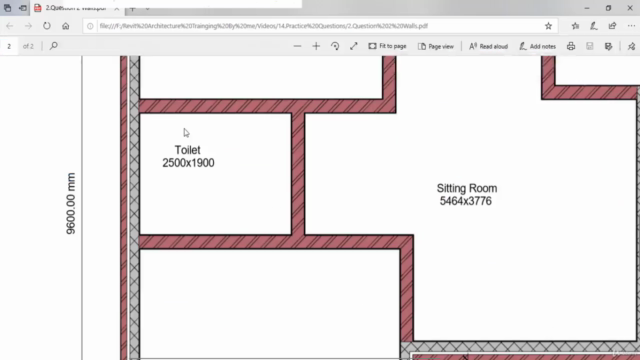Enter full screen PDF view
The image size is (640, 360).
pos(353,46)
